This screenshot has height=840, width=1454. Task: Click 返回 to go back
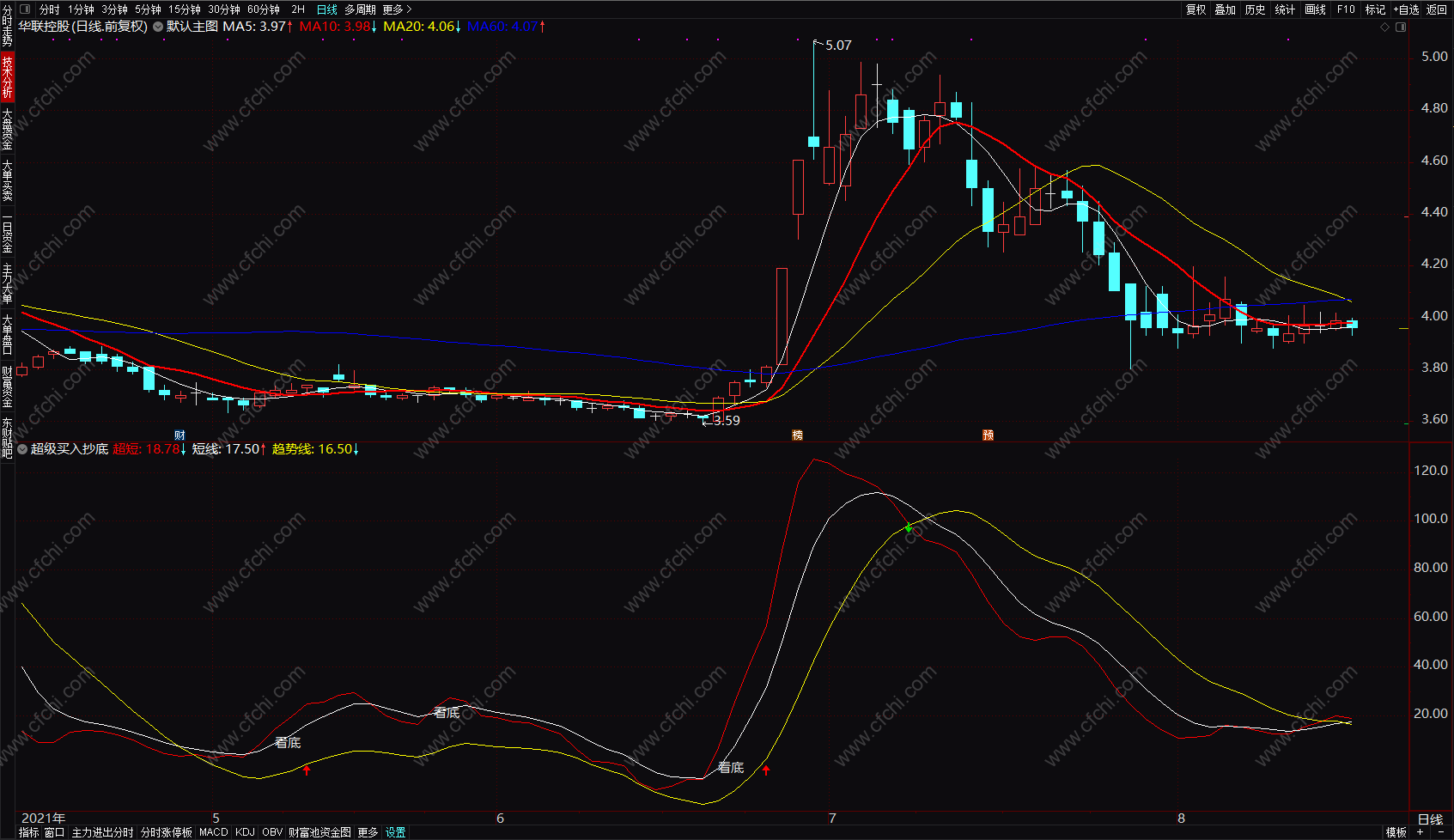coord(1437,9)
